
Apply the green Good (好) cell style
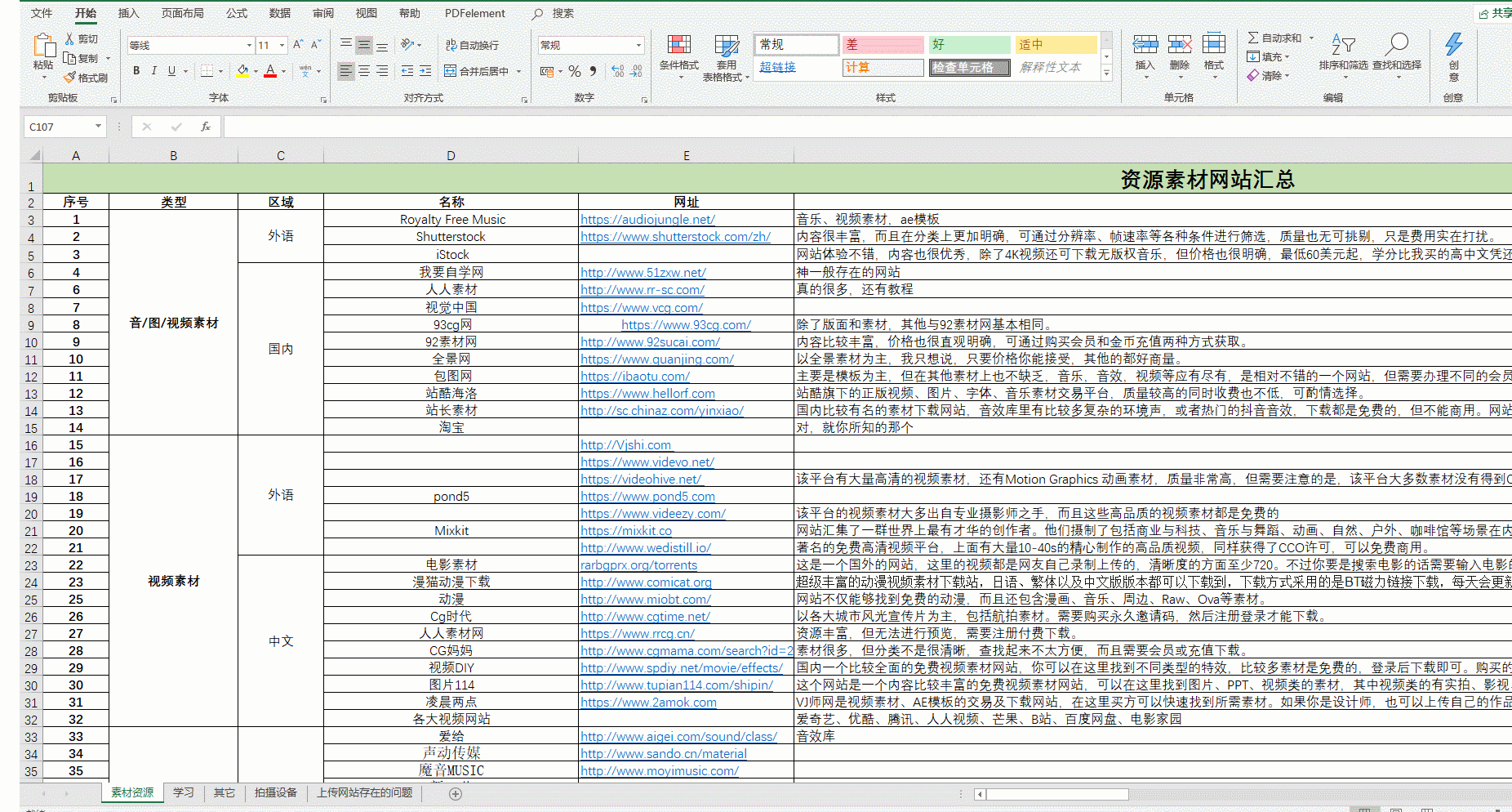point(970,44)
